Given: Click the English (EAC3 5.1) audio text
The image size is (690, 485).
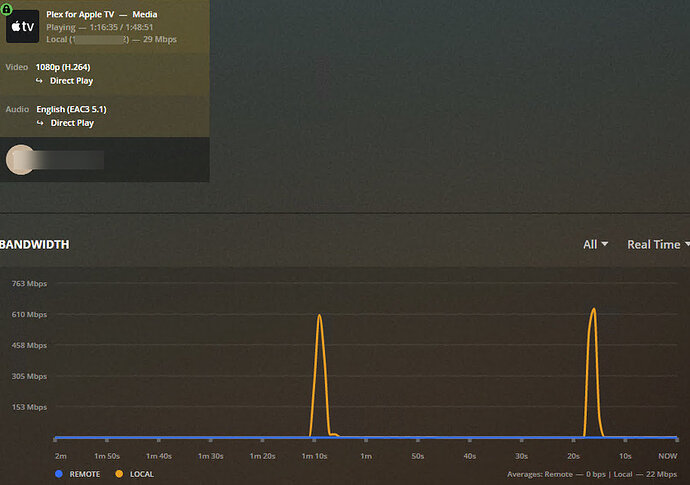Looking at the screenshot, I should pyautogui.click(x=71, y=109).
